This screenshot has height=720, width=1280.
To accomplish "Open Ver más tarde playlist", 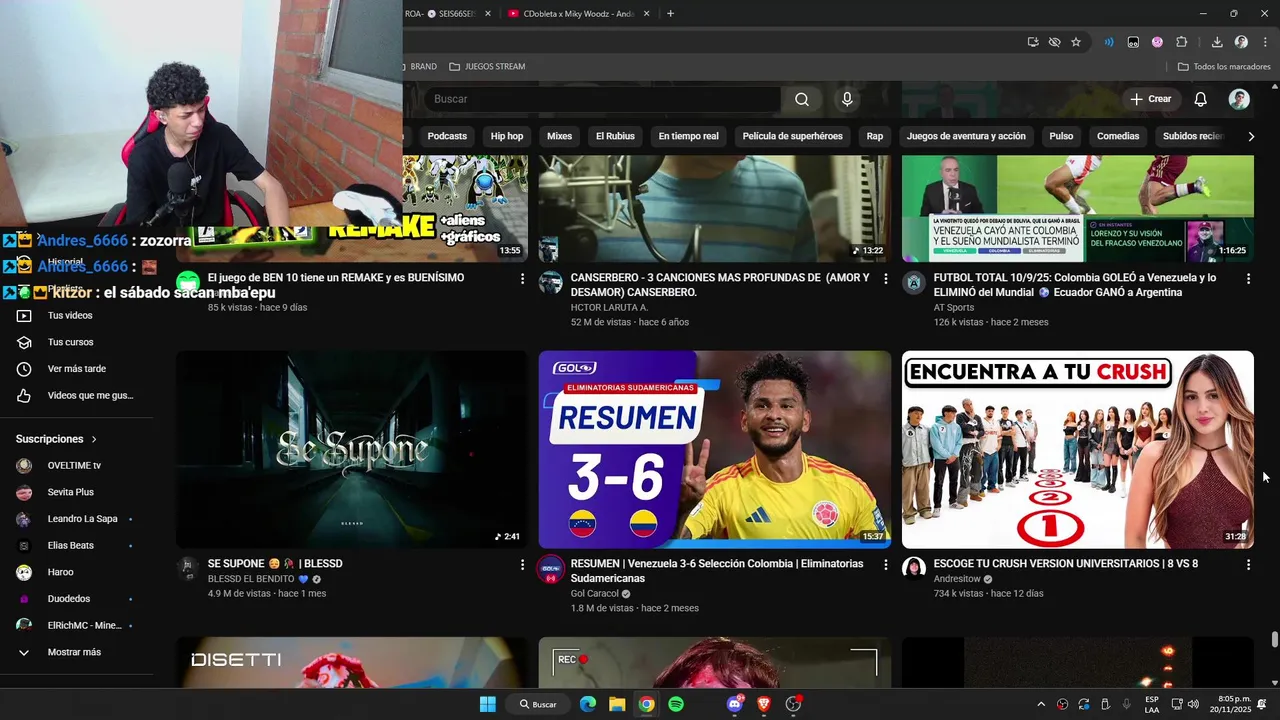I will (x=77, y=369).
